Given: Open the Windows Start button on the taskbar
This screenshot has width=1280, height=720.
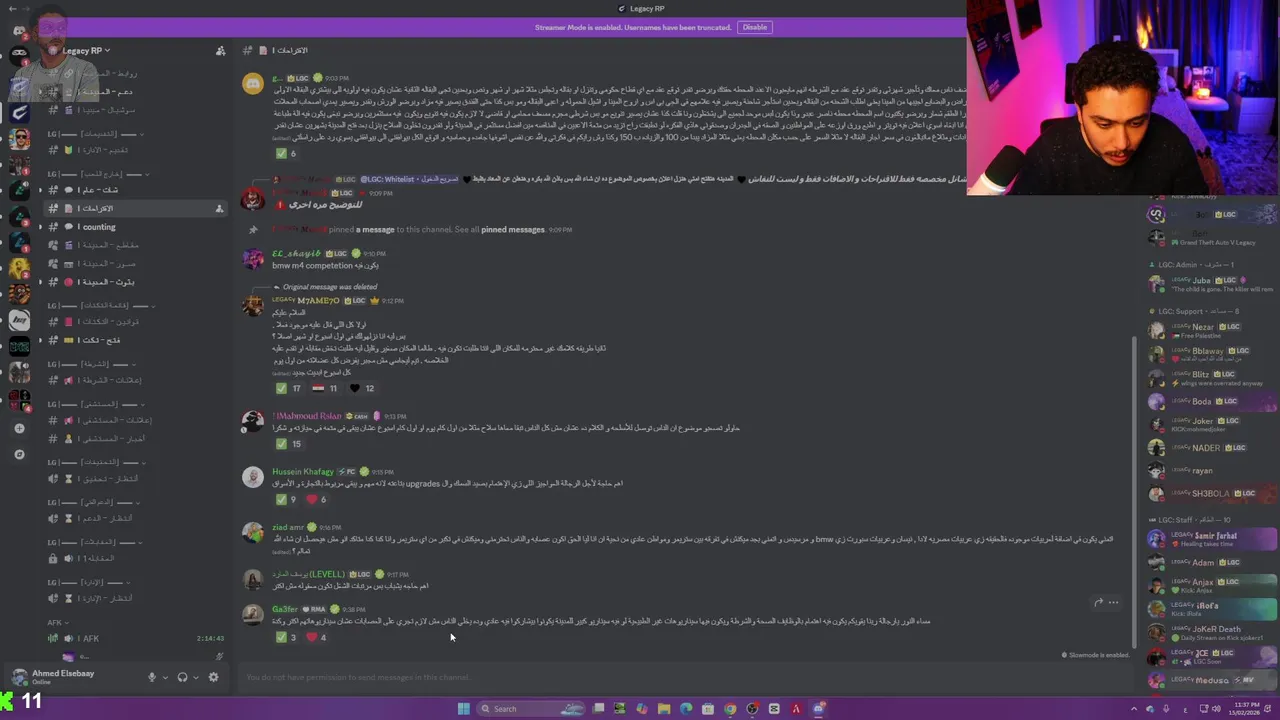Looking at the screenshot, I should [463, 709].
